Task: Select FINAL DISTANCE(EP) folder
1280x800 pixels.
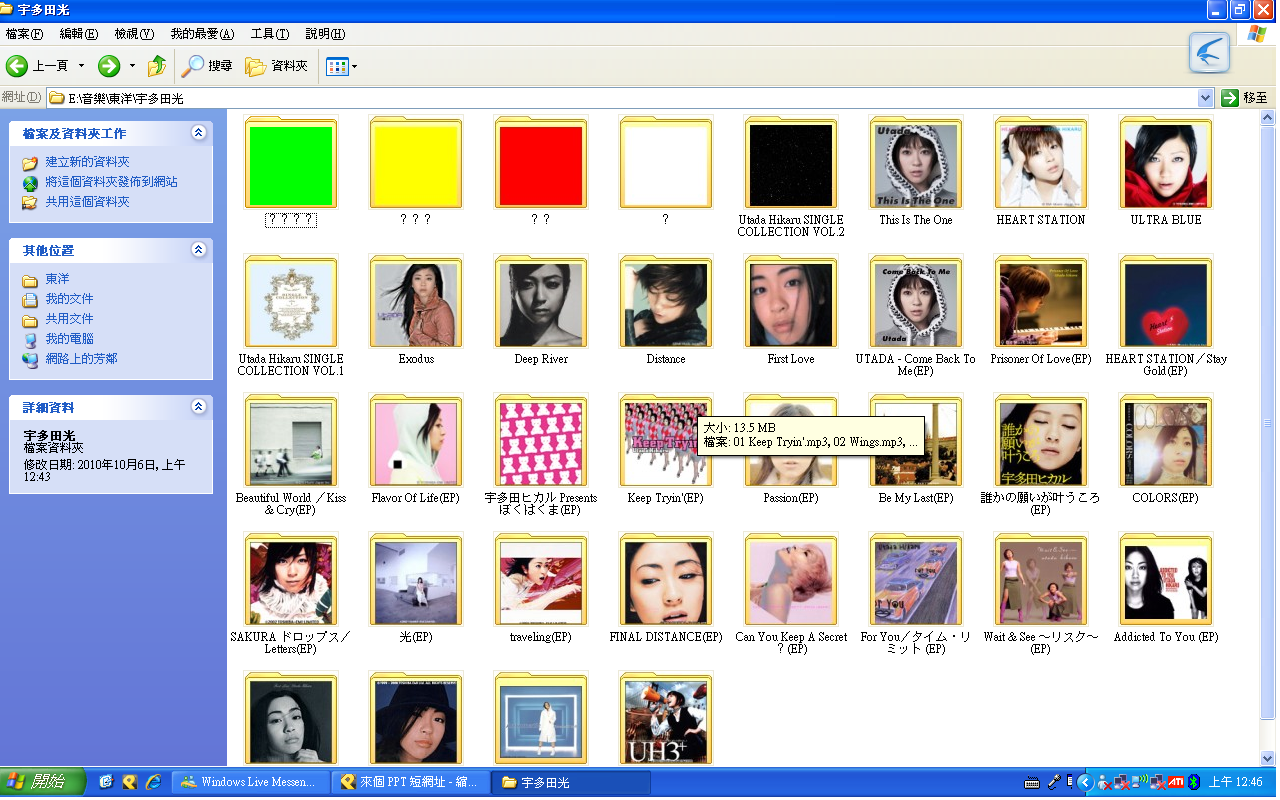Action: 666,582
